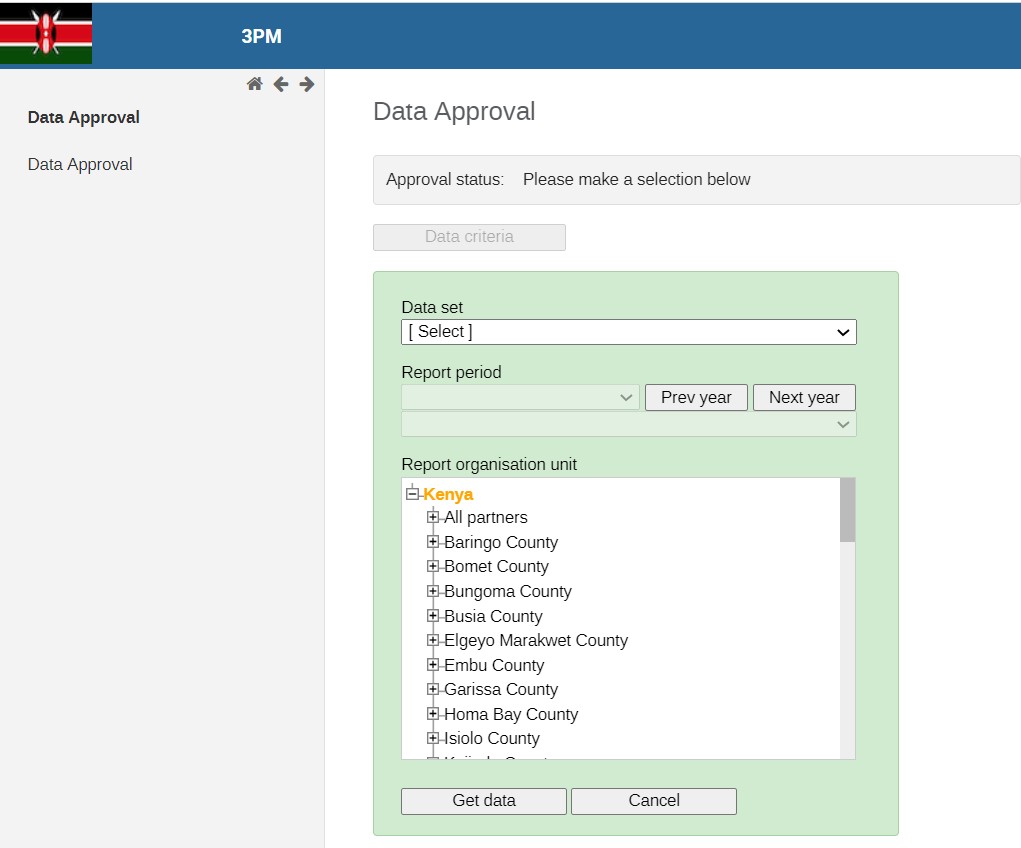The width and height of the screenshot is (1021, 848).
Task: Open the Data set dropdown
Action: [x=629, y=332]
